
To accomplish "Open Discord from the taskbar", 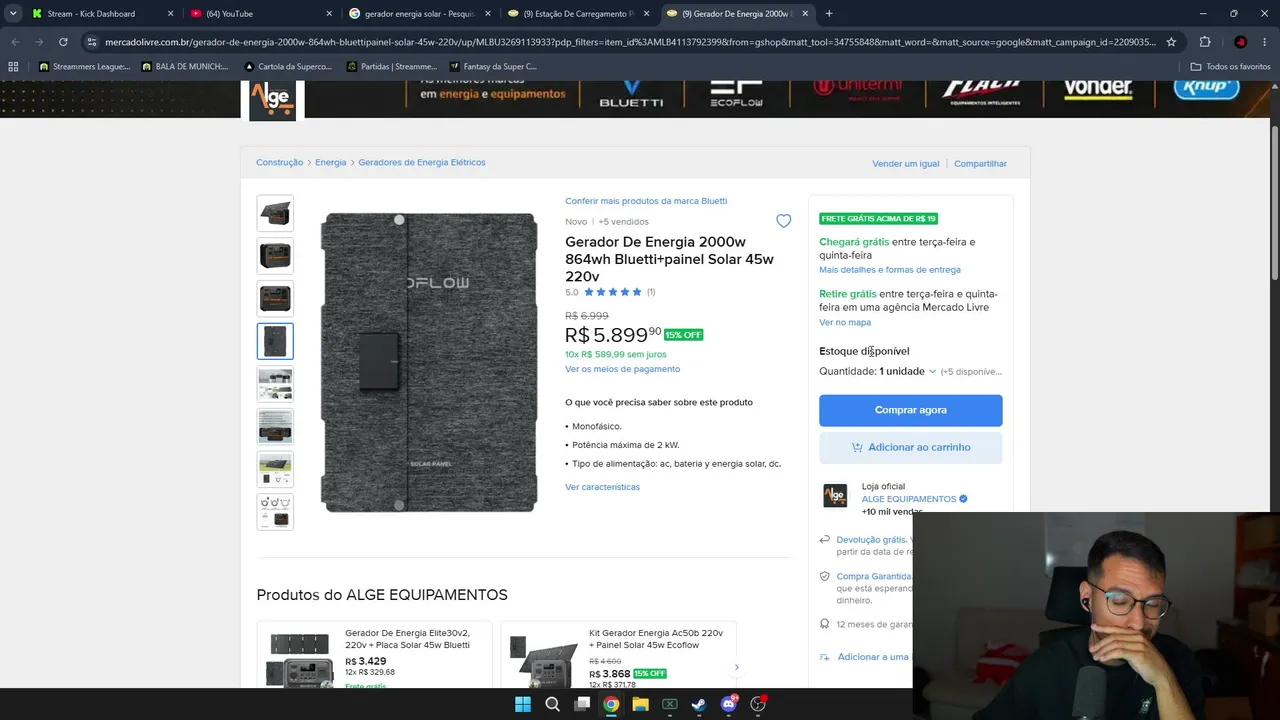I will click(x=729, y=704).
